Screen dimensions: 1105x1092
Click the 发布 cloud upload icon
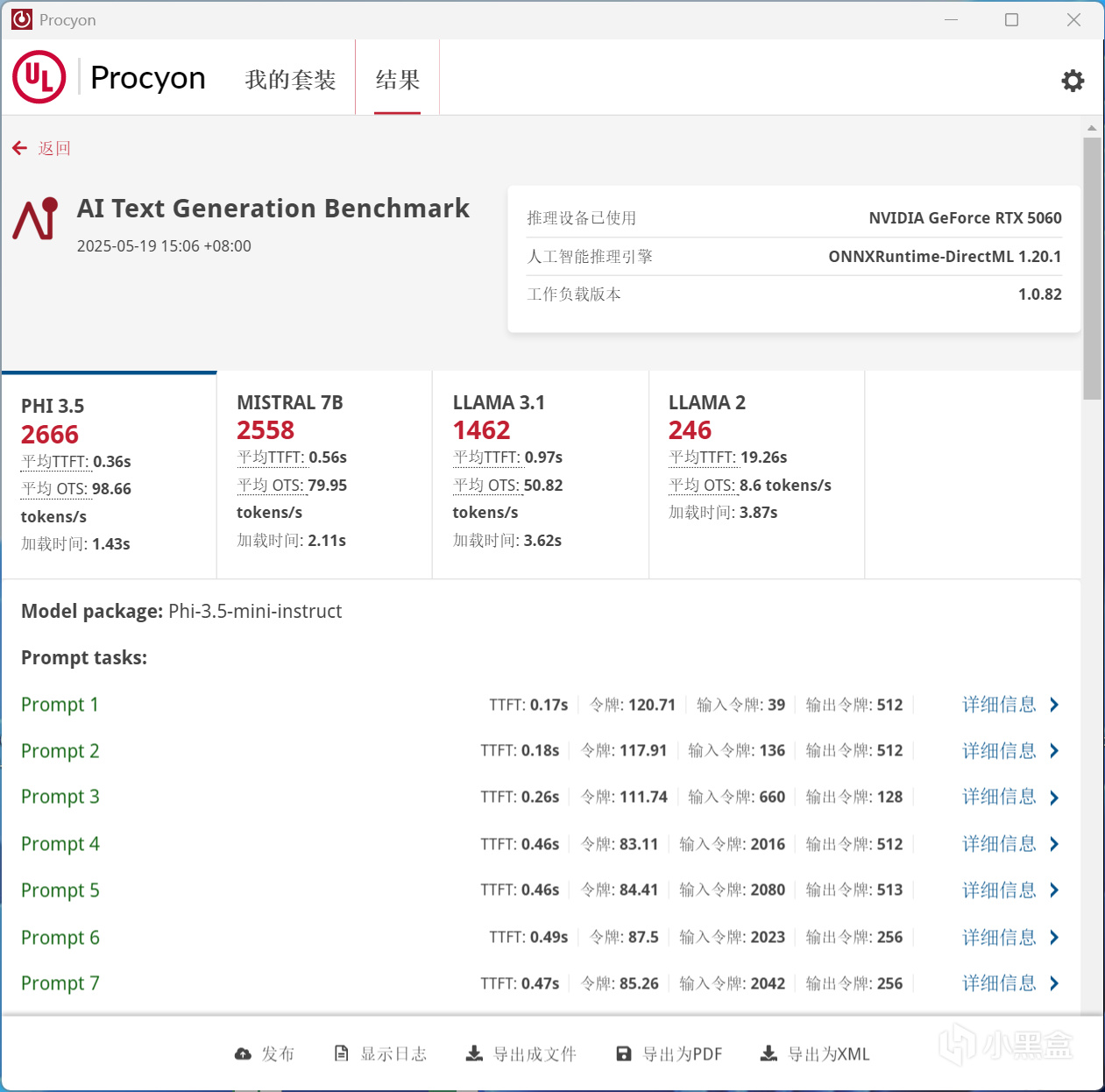241,1053
